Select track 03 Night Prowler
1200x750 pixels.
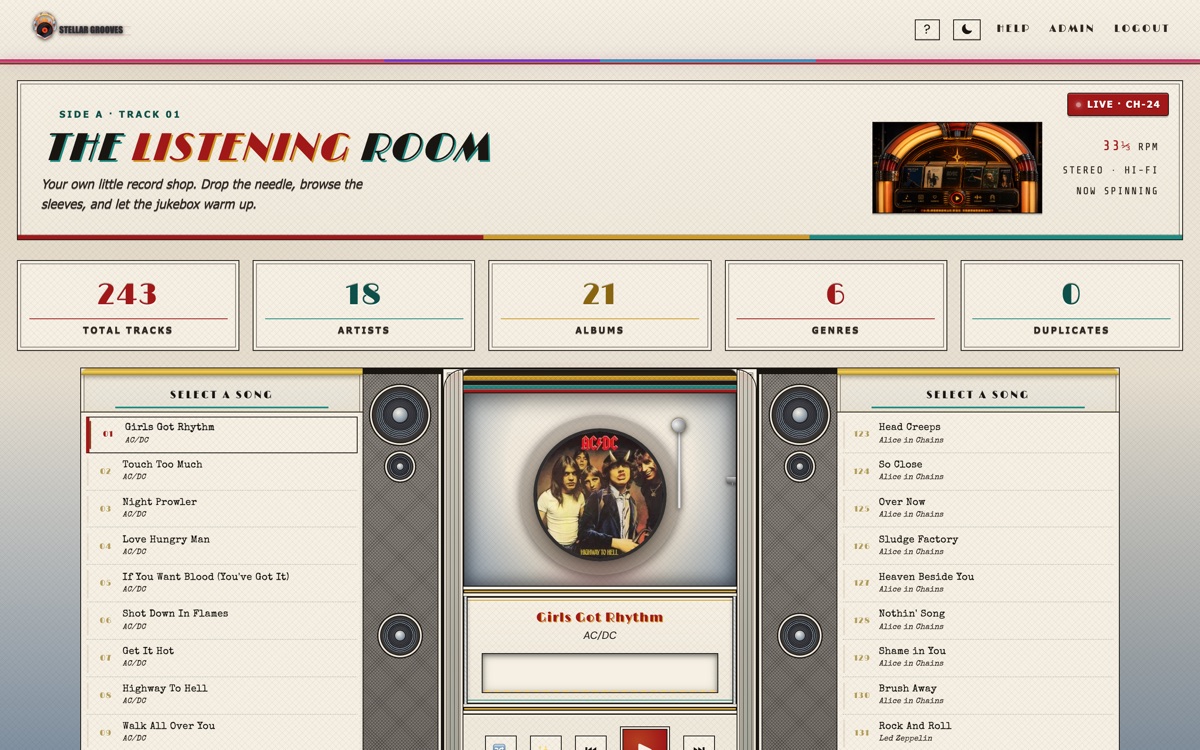tap(222, 508)
